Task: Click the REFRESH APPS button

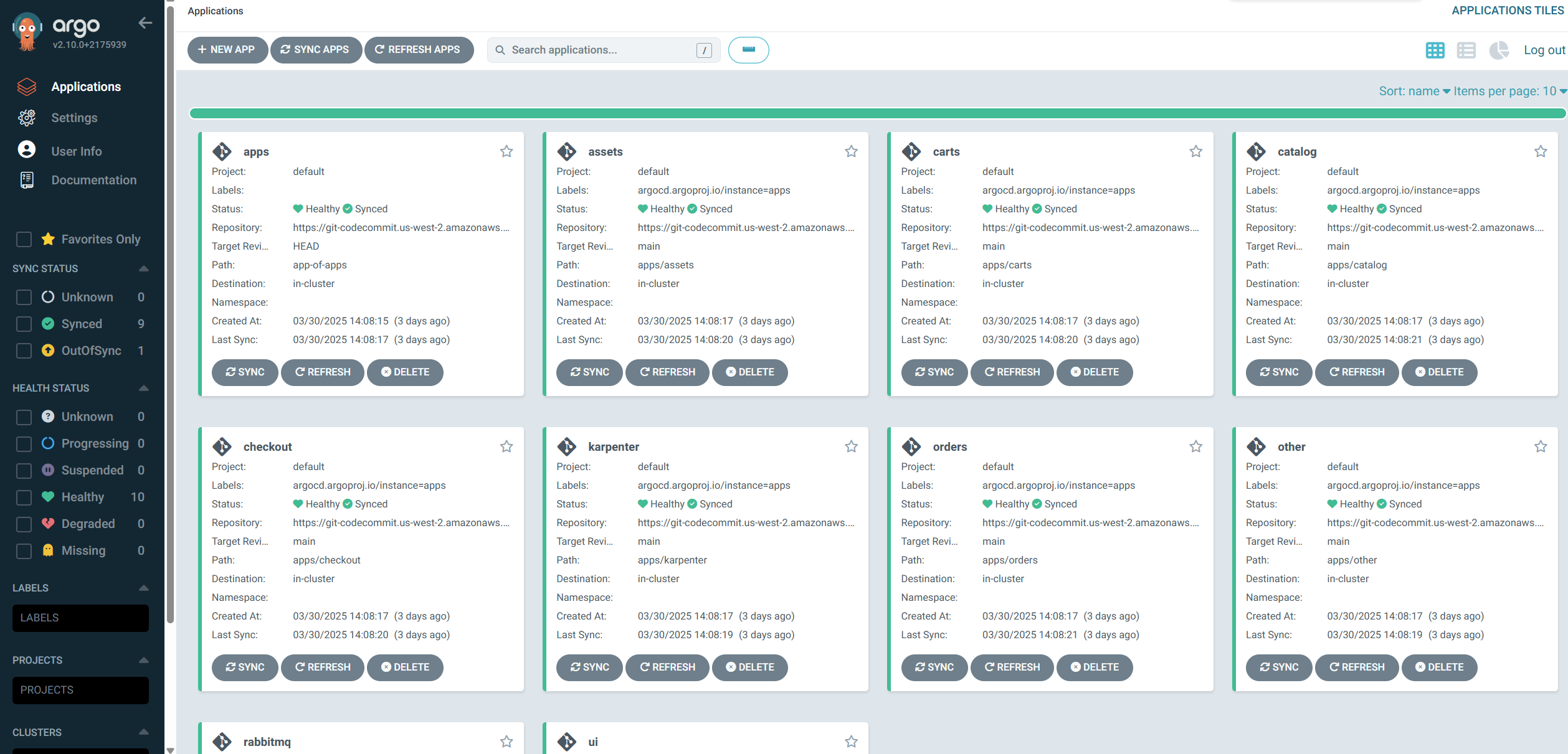Action: coord(419,50)
